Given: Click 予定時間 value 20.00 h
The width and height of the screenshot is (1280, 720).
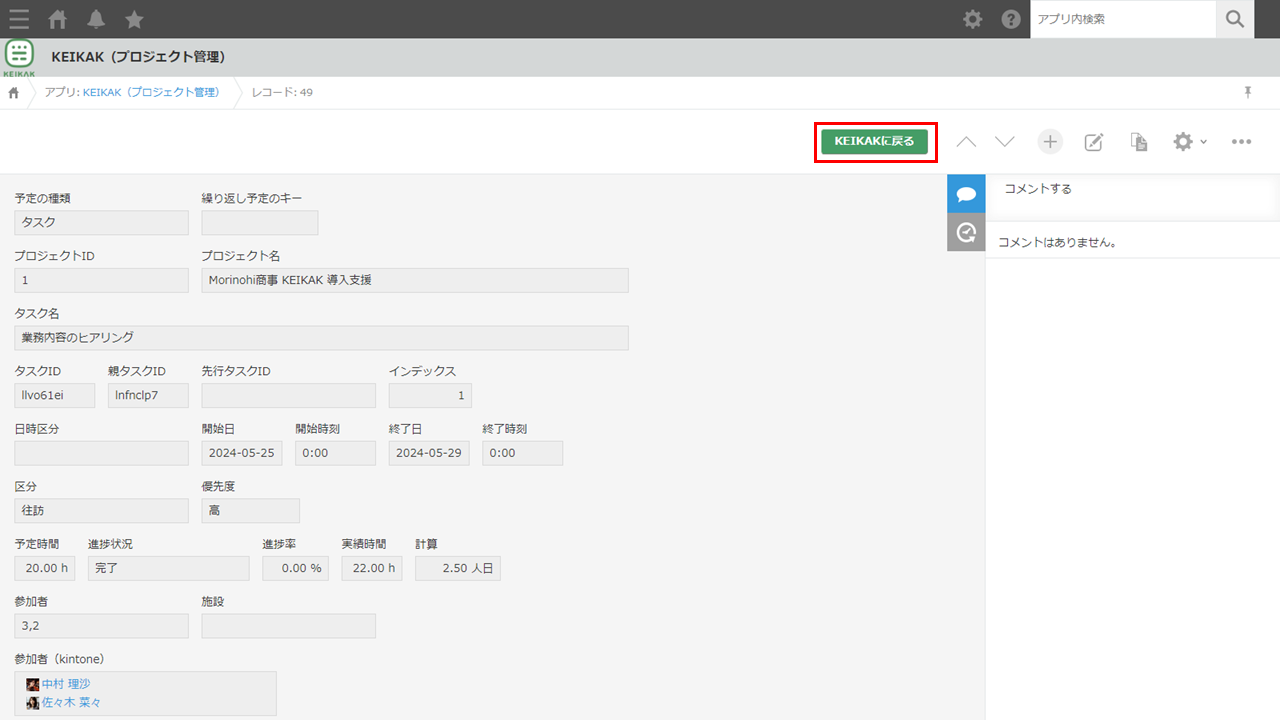Looking at the screenshot, I should coord(44,568).
